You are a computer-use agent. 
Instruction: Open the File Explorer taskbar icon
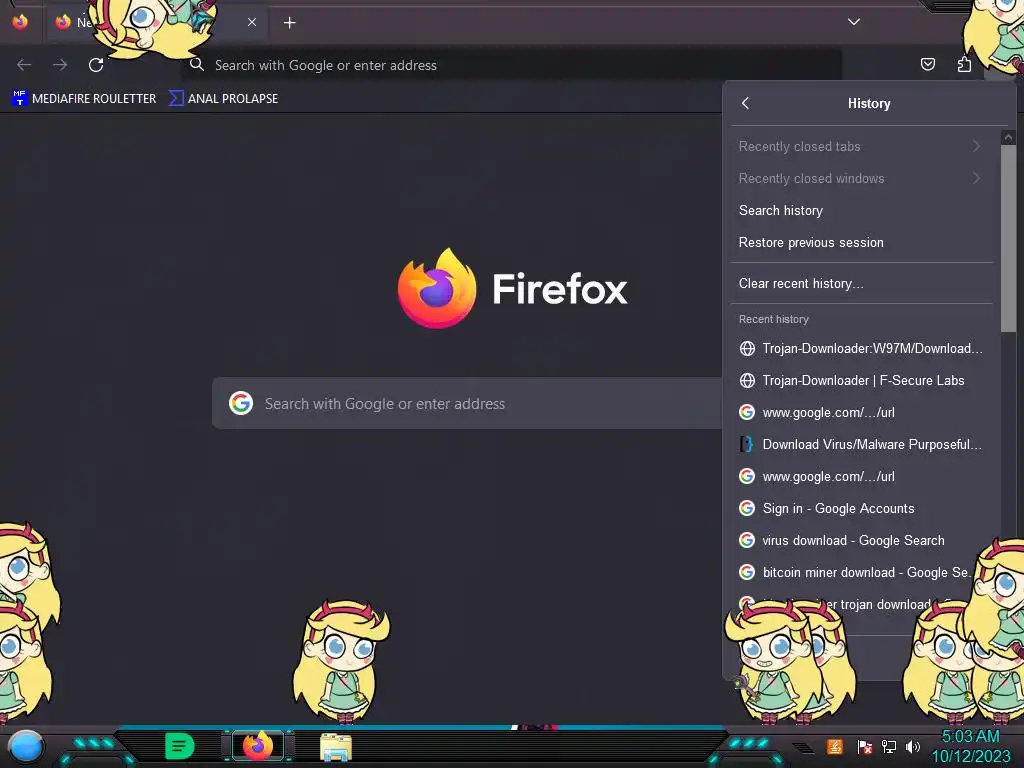point(336,747)
